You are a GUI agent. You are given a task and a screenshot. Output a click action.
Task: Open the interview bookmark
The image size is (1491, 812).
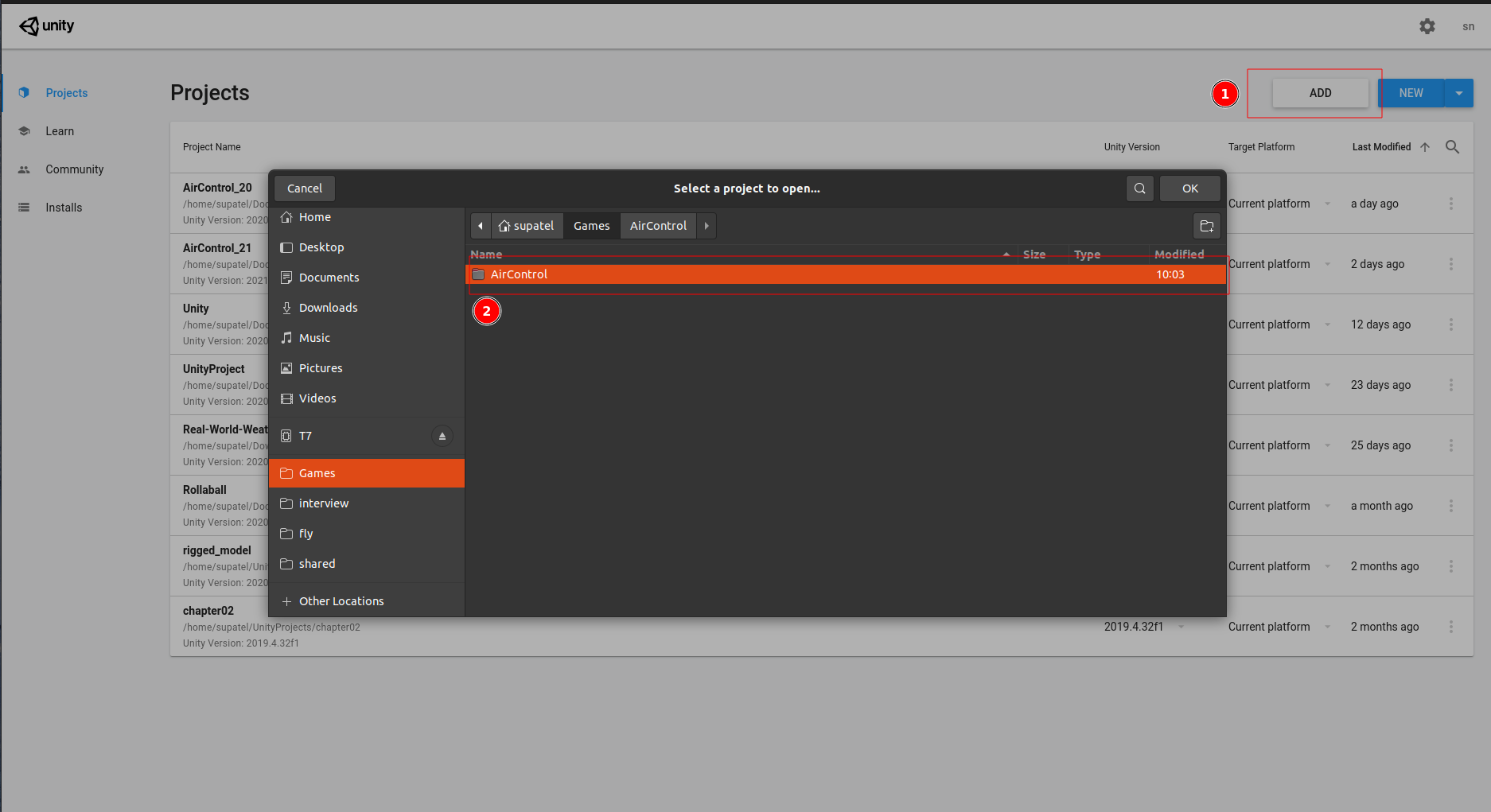(367, 503)
